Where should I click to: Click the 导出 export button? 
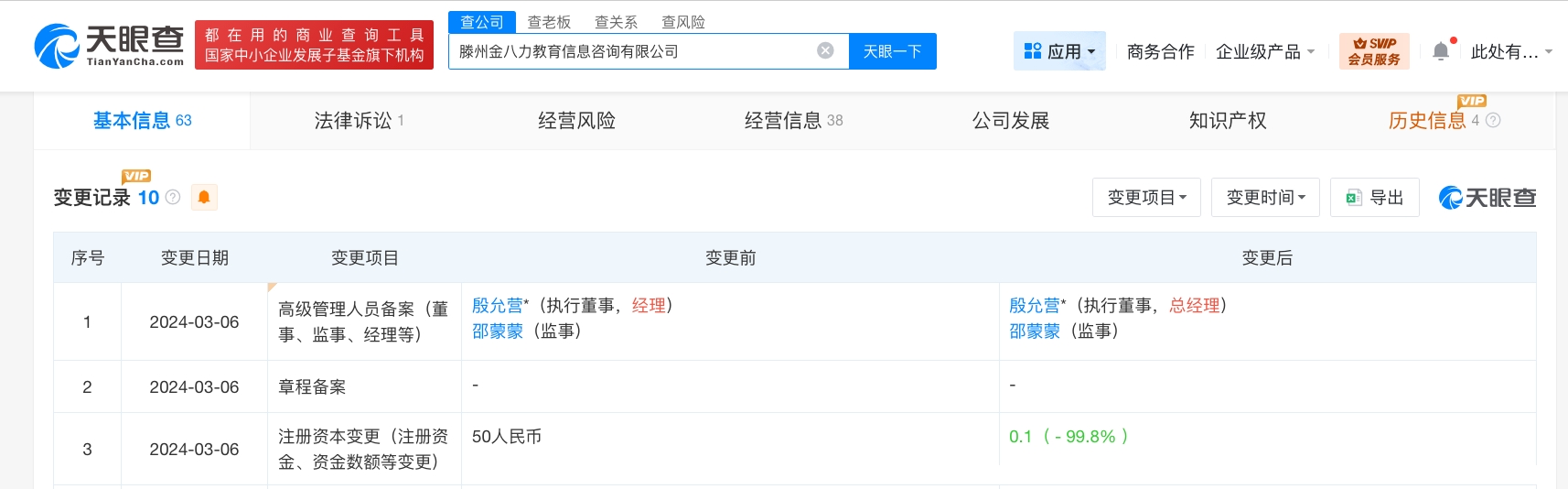coord(1375,197)
